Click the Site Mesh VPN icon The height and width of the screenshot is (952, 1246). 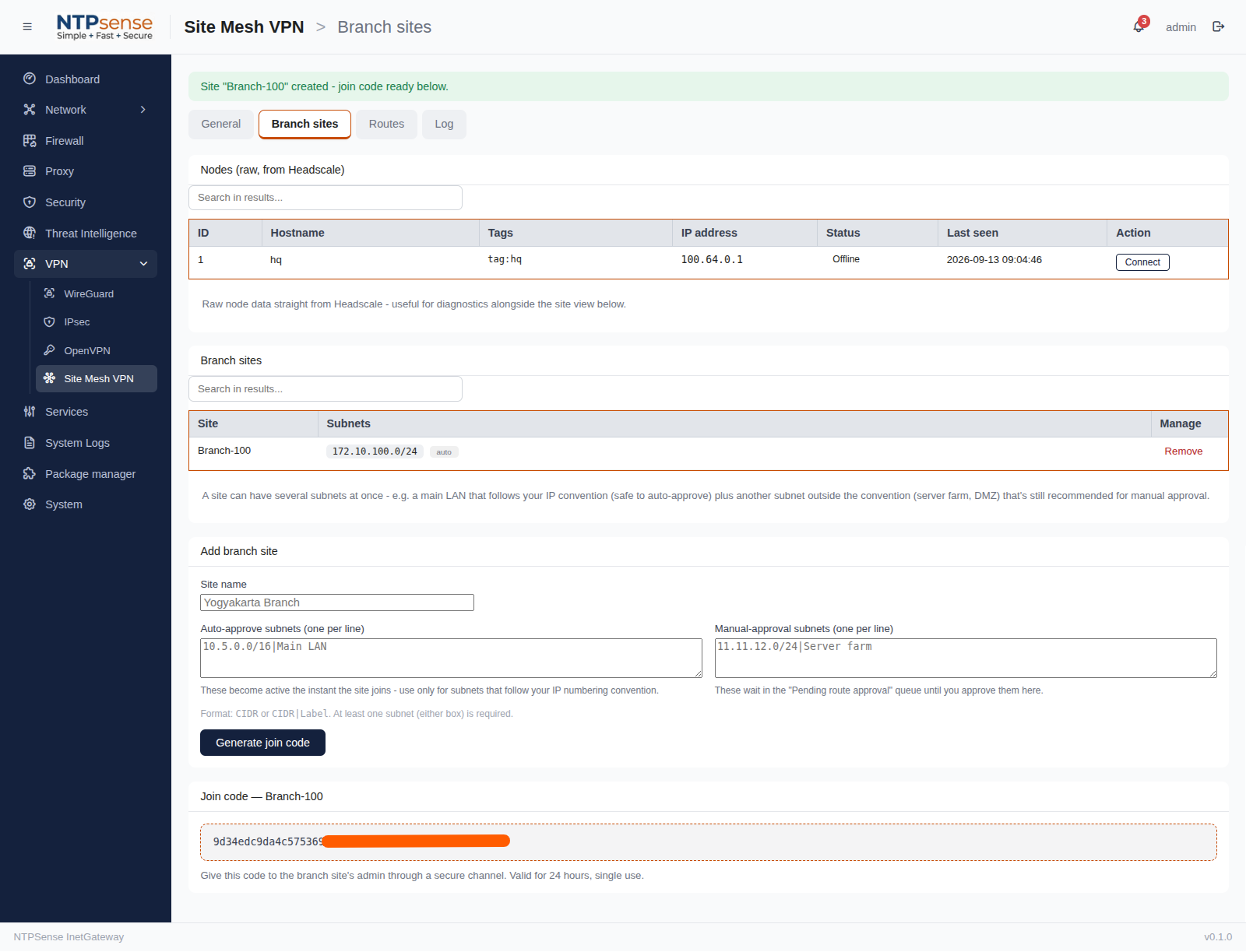[x=50, y=378]
